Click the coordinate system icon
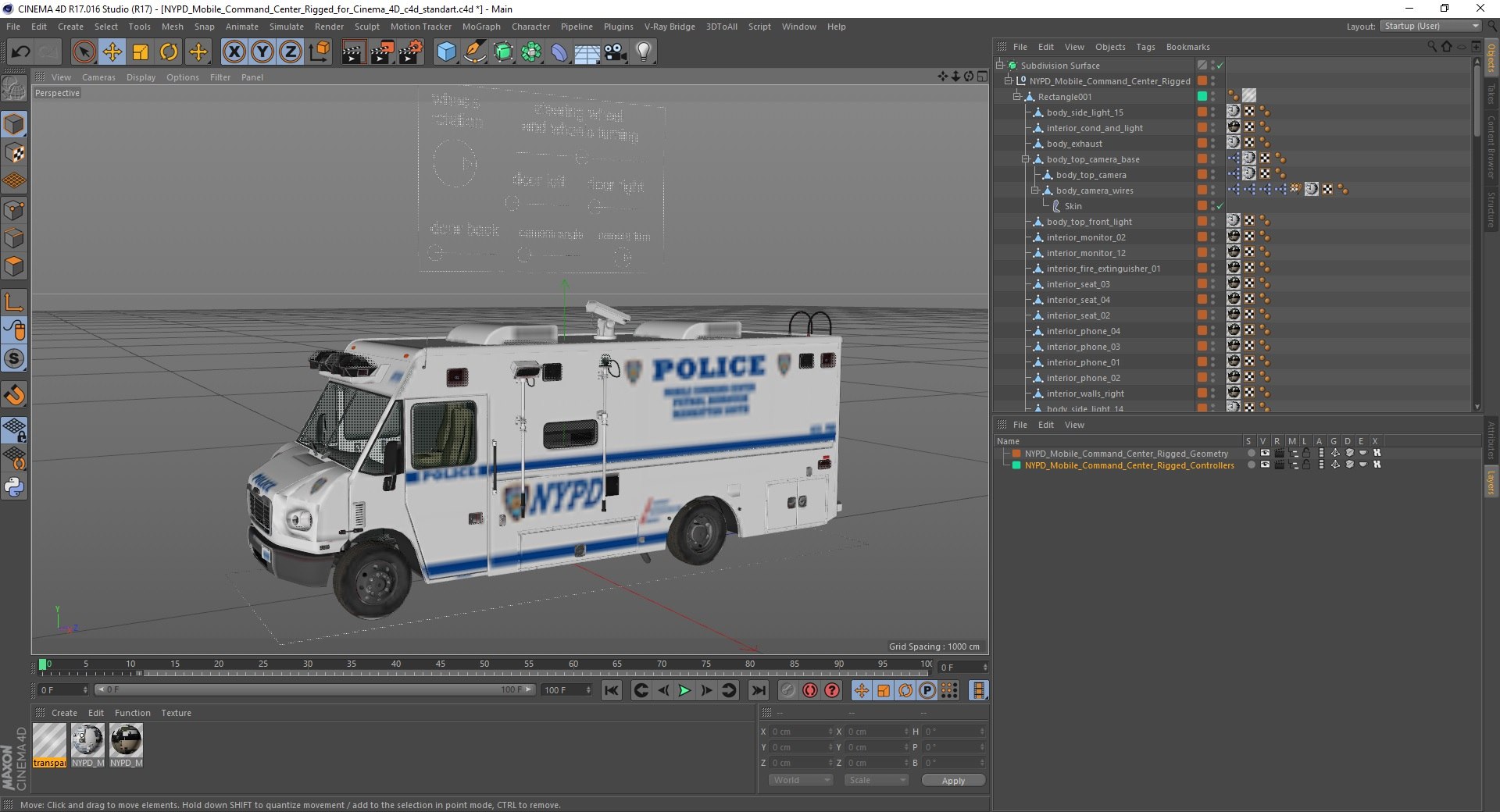Viewport: 1500px width, 812px height. click(x=320, y=52)
